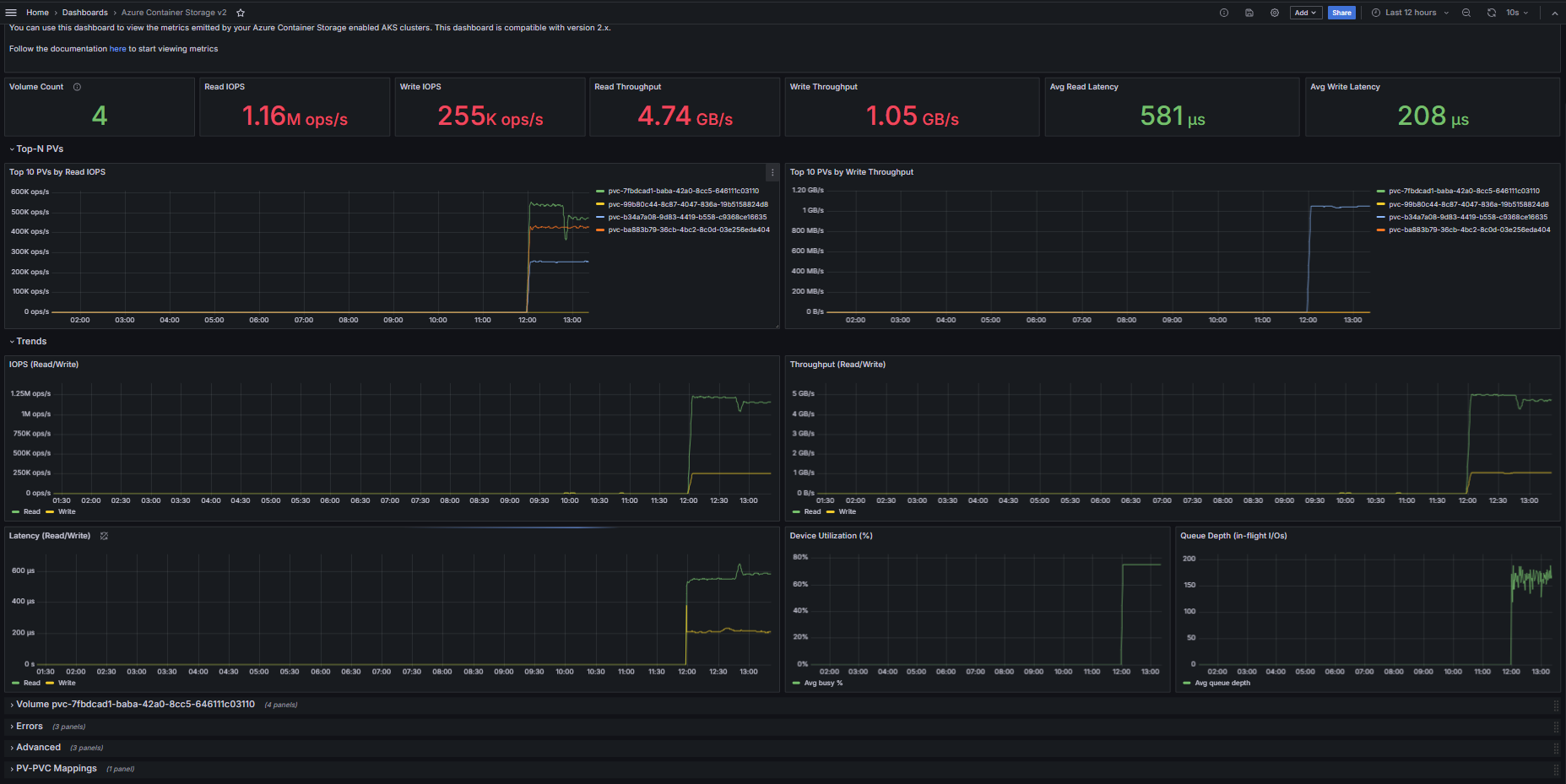Toggle the Avg busy % legend series
The width and height of the screenshot is (1566, 784).
822,683
